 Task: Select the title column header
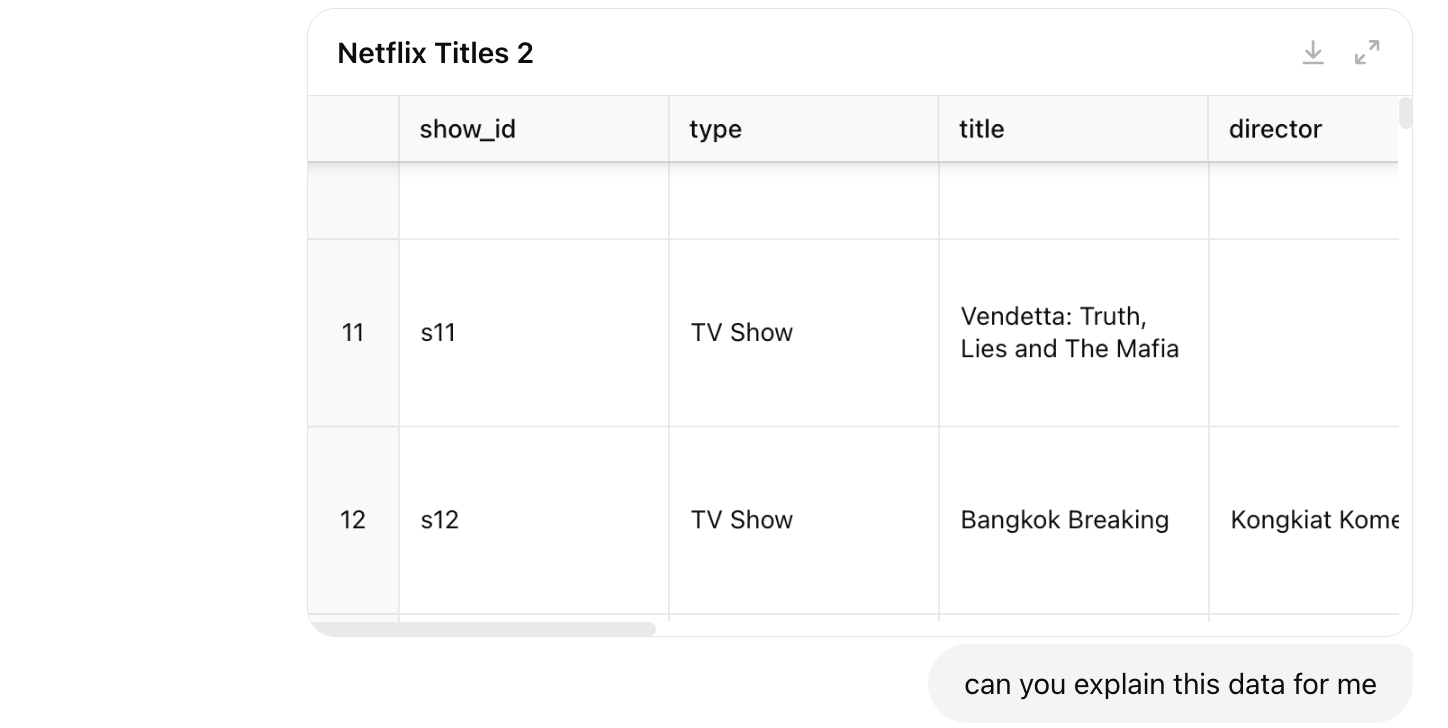coord(981,129)
